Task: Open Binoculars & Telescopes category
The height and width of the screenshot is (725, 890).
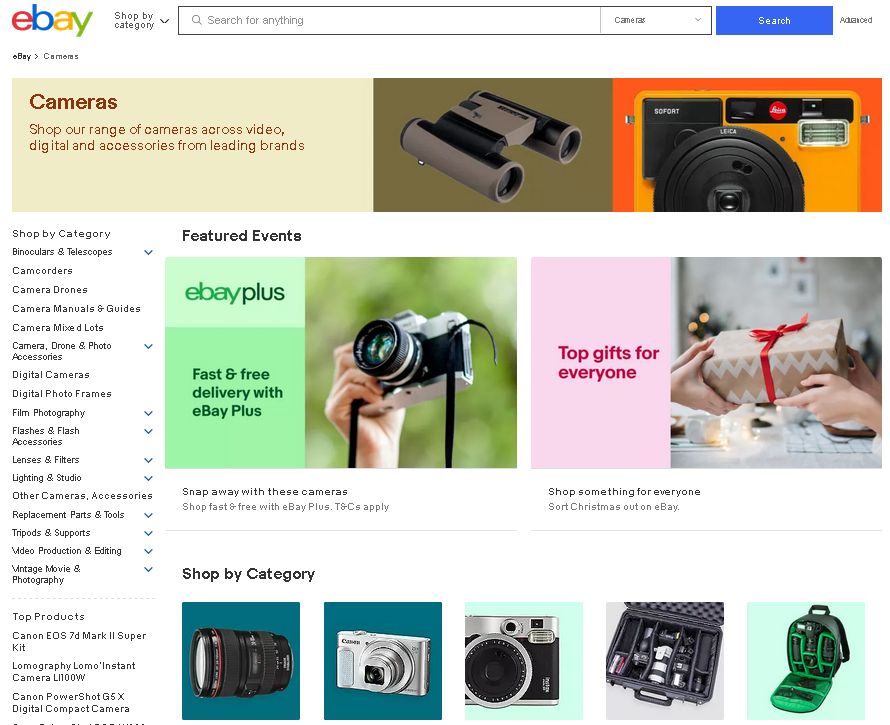Action: [x=62, y=252]
